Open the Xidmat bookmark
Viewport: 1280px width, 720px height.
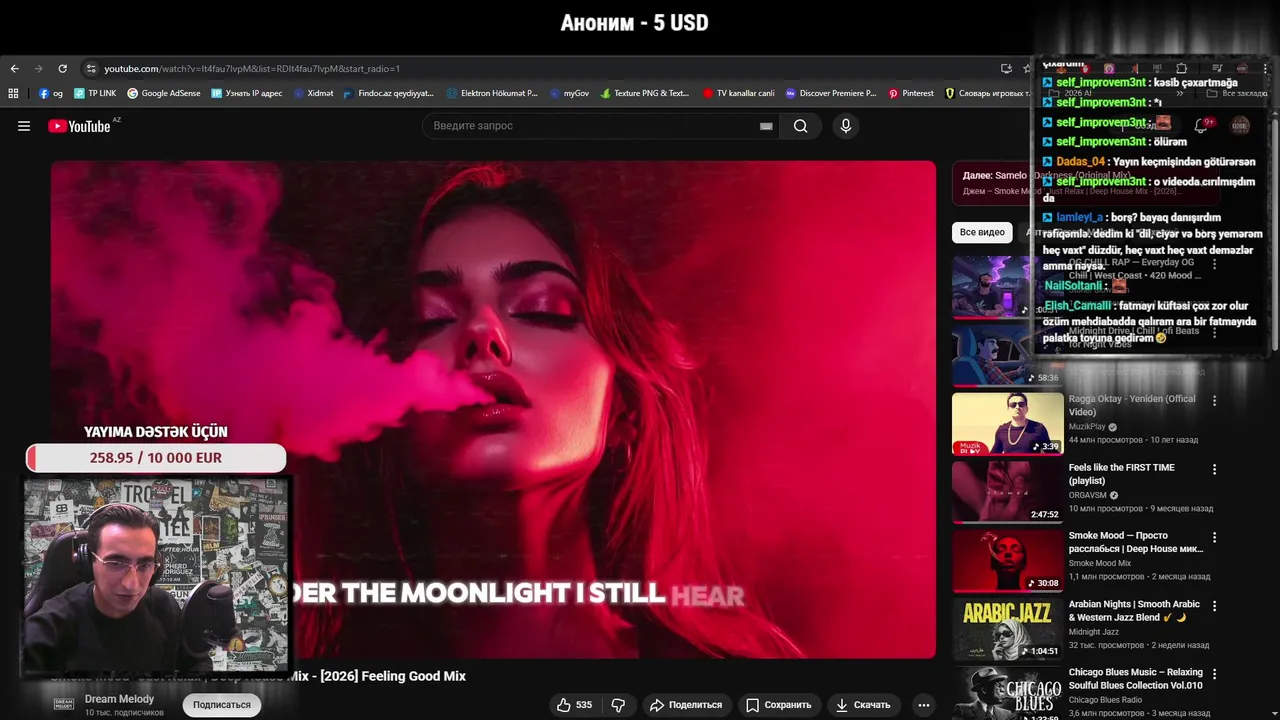pyautogui.click(x=313, y=93)
